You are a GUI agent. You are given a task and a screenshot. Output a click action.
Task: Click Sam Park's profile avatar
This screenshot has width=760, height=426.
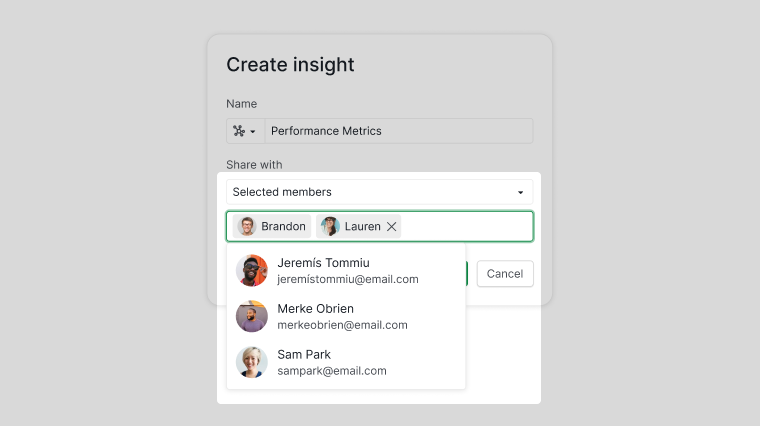[x=252, y=362]
